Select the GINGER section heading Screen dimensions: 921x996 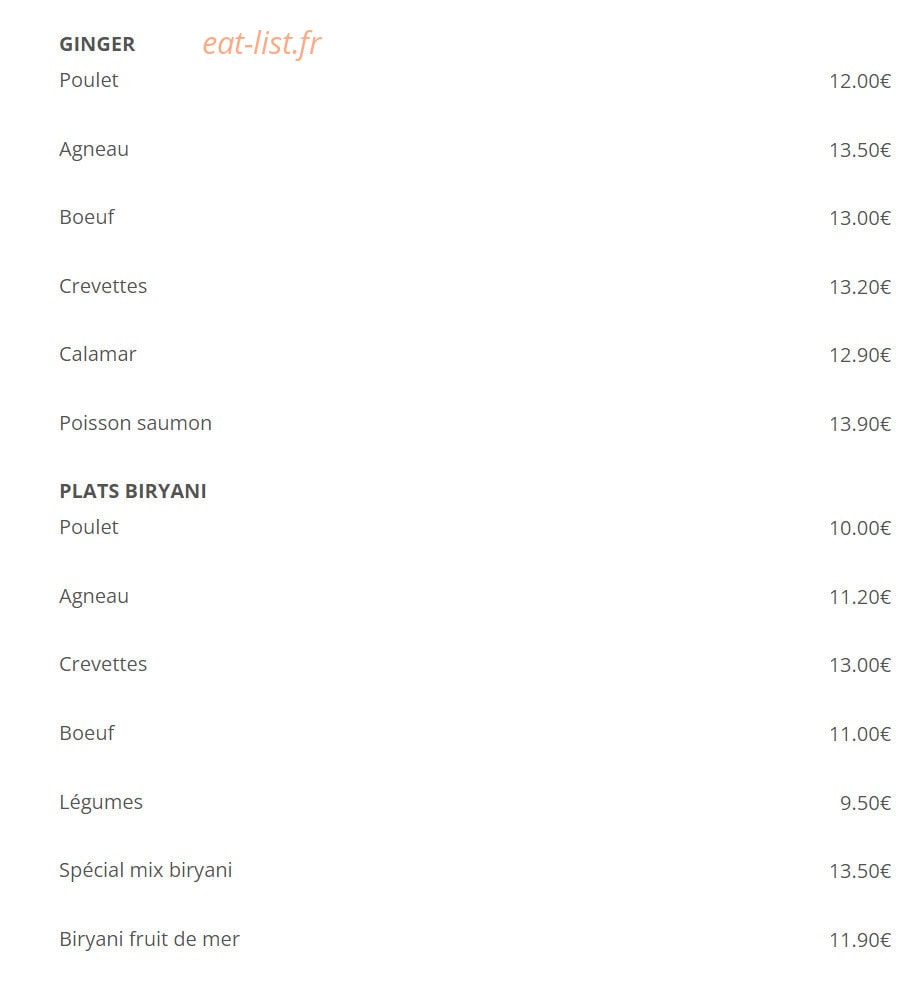[x=97, y=44]
